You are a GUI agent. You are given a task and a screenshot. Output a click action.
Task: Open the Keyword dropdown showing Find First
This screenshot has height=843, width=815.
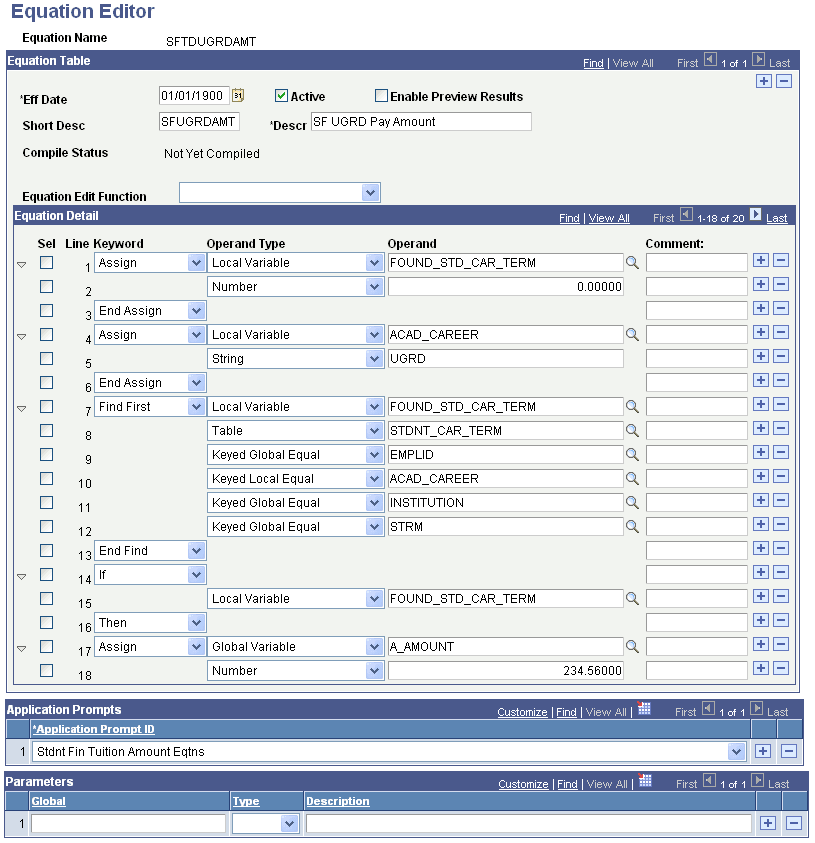pos(195,406)
